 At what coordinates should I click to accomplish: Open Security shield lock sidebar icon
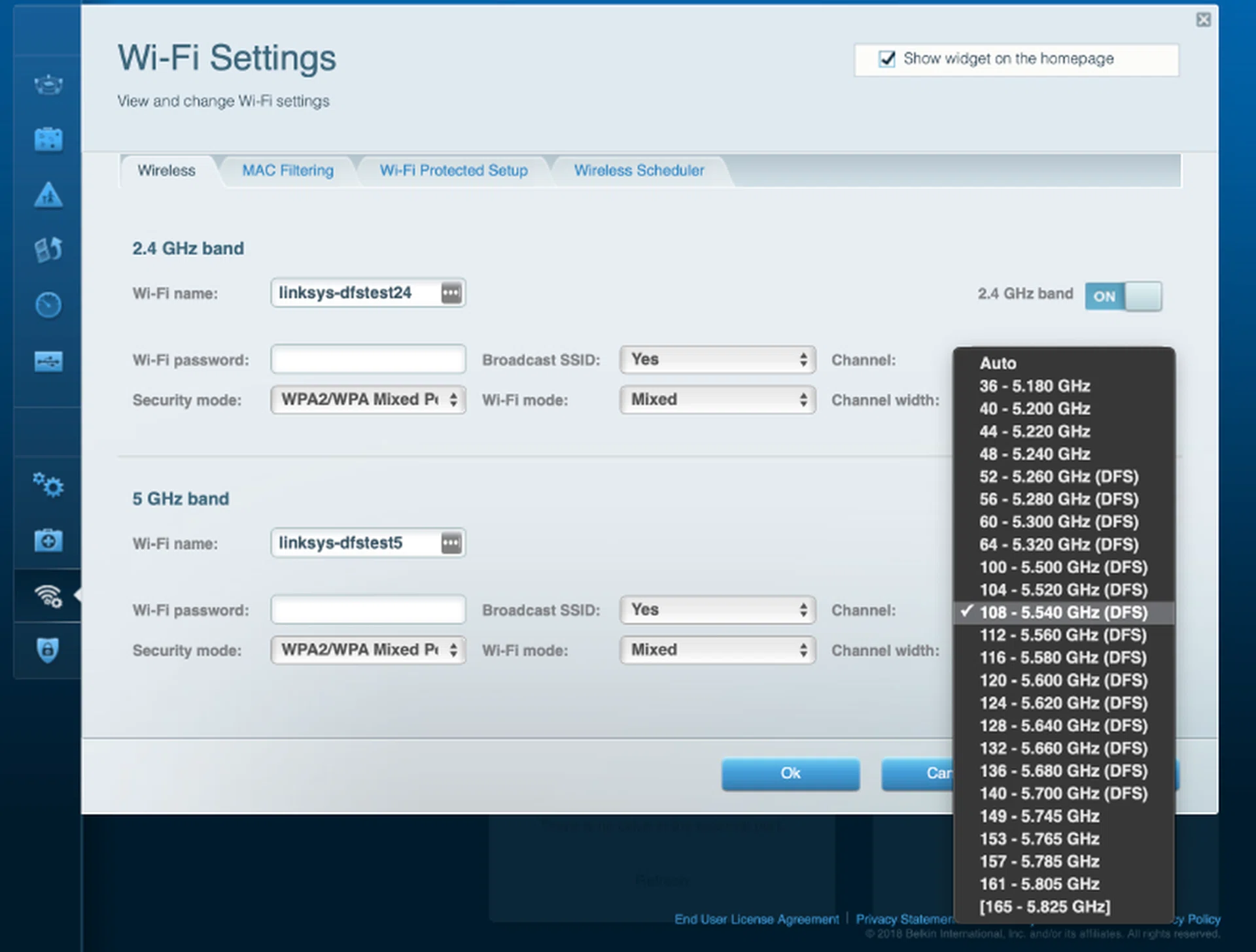click(x=48, y=650)
